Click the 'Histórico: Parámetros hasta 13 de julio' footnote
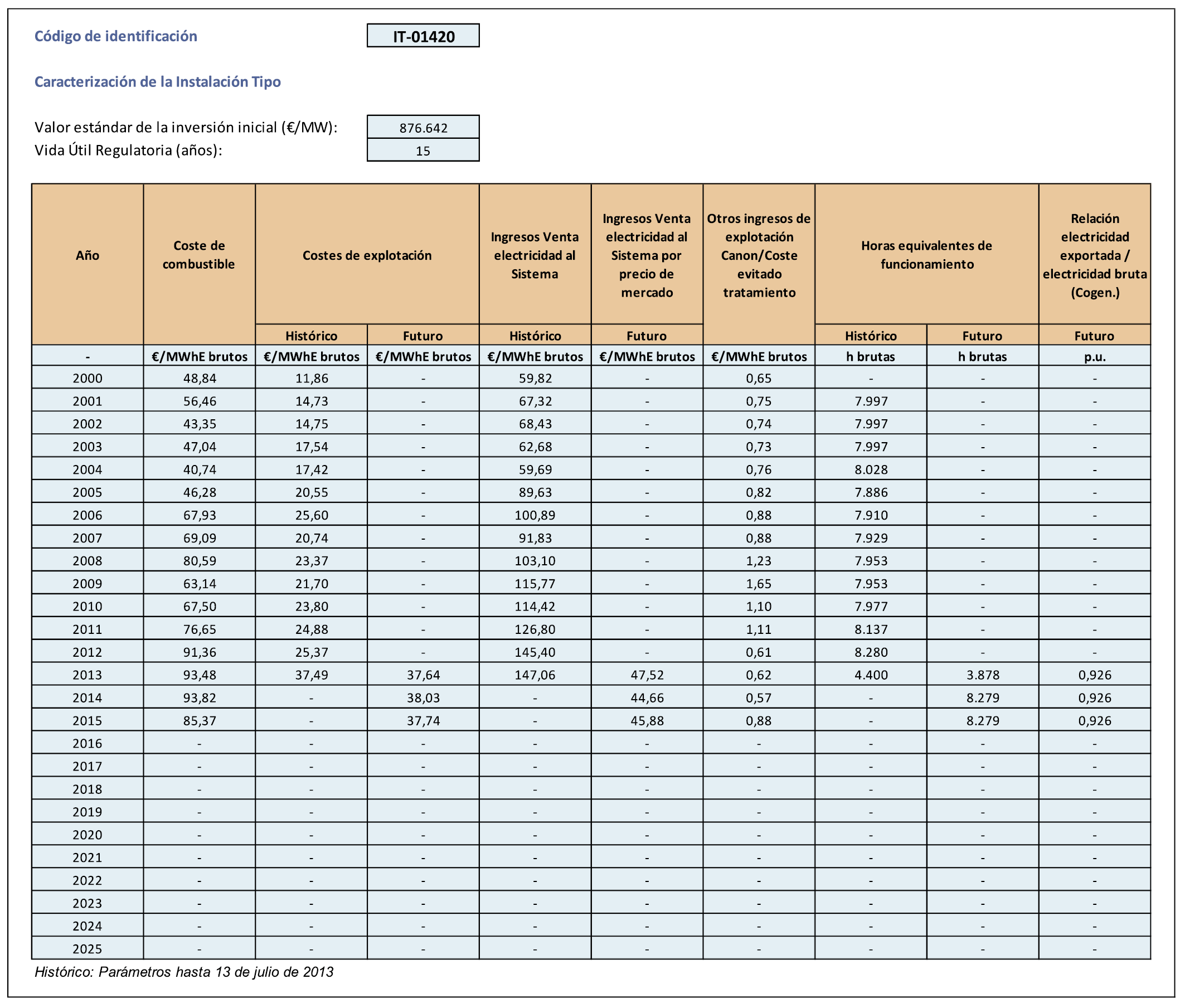 tap(184, 972)
